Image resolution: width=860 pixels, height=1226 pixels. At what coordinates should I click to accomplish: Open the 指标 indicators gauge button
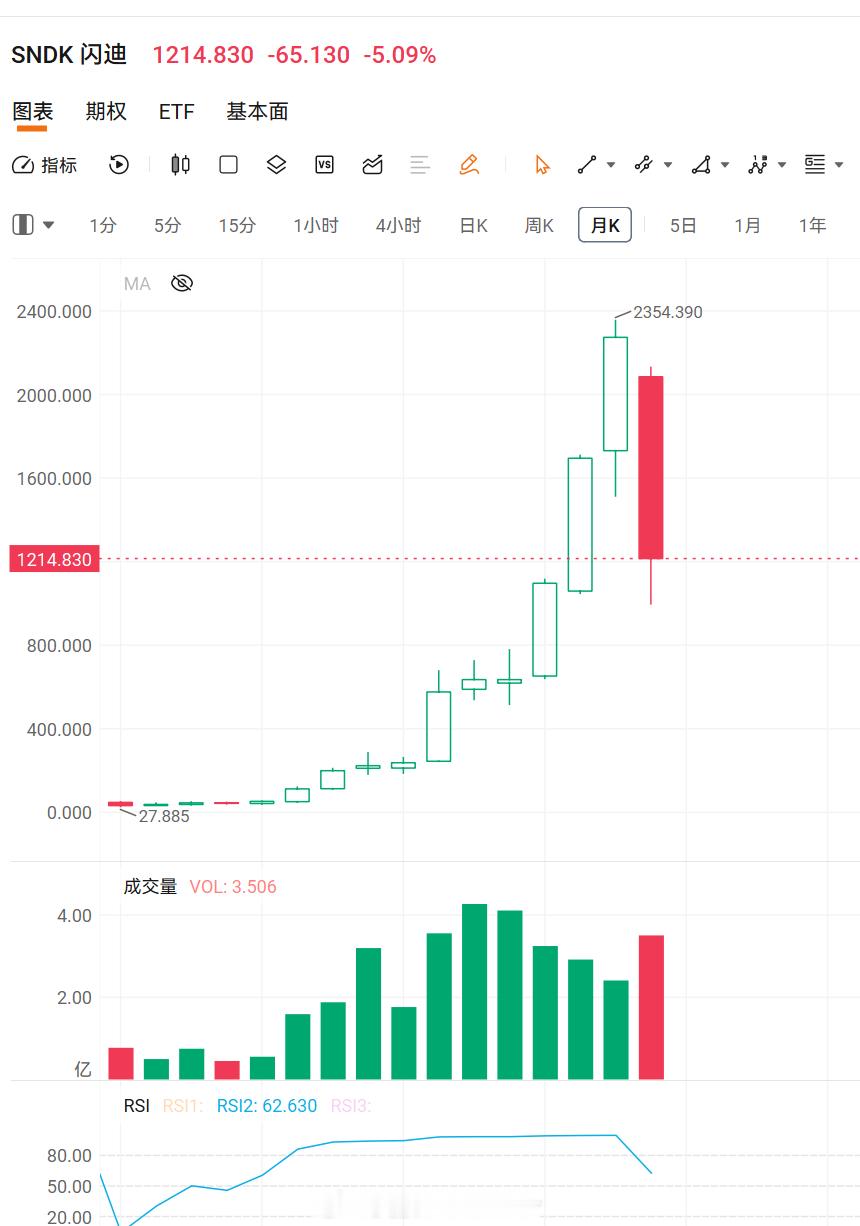coord(44,165)
